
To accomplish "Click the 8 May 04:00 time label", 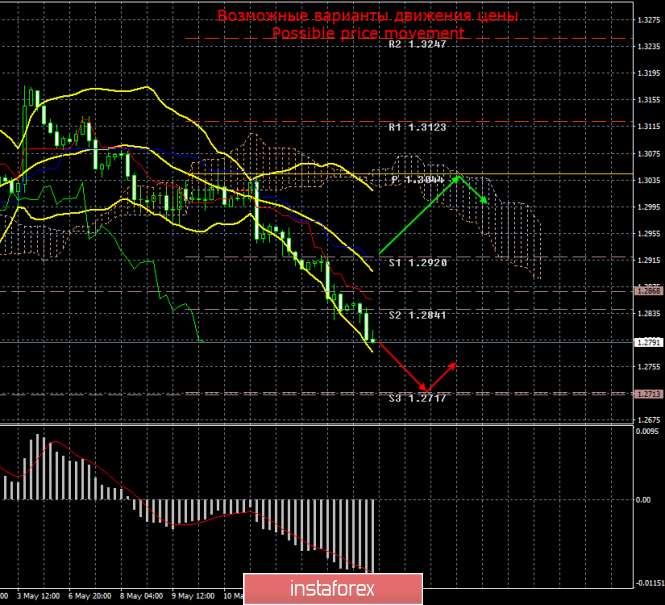I will (x=141, y=596).
